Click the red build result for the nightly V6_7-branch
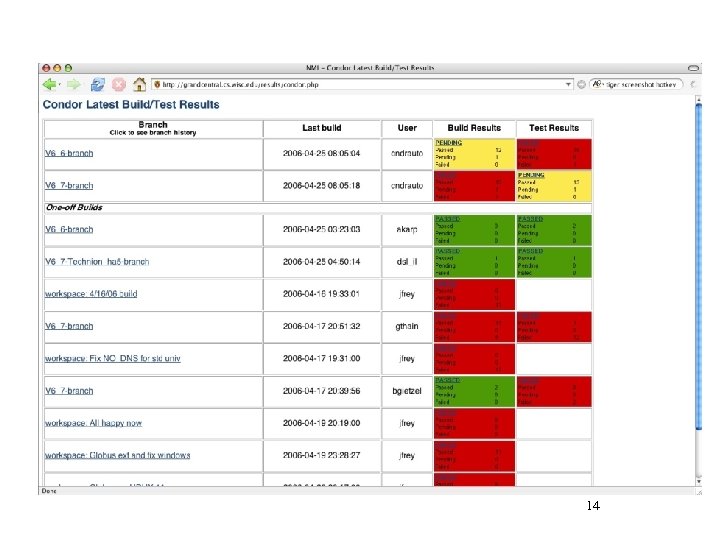Viewport: 720px width, 540px height. click(x=474, y=186)
